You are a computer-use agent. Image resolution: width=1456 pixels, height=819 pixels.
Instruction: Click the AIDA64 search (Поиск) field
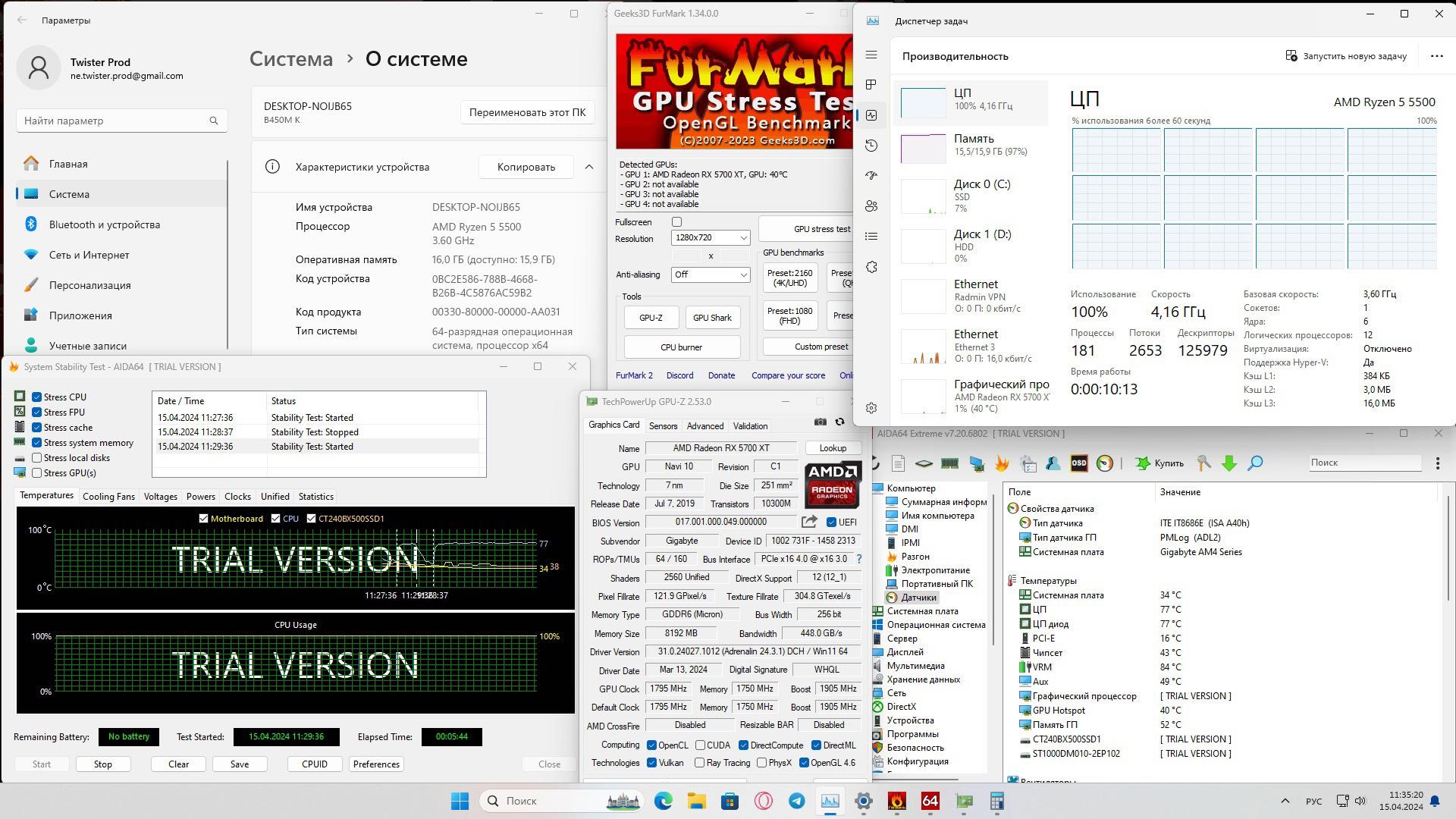click(1365, 463)
